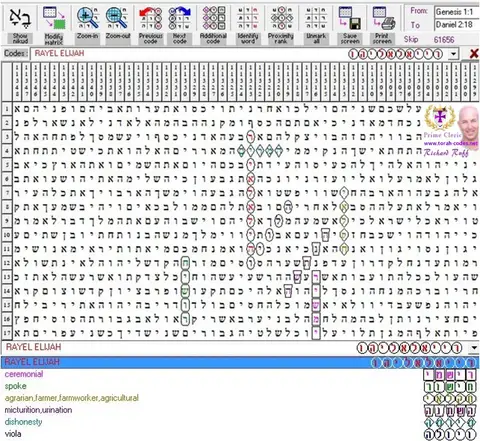The height and width of the screenshot is (441, 480).
Task: Click matrix row number 17 header
Action: (6, 333)
